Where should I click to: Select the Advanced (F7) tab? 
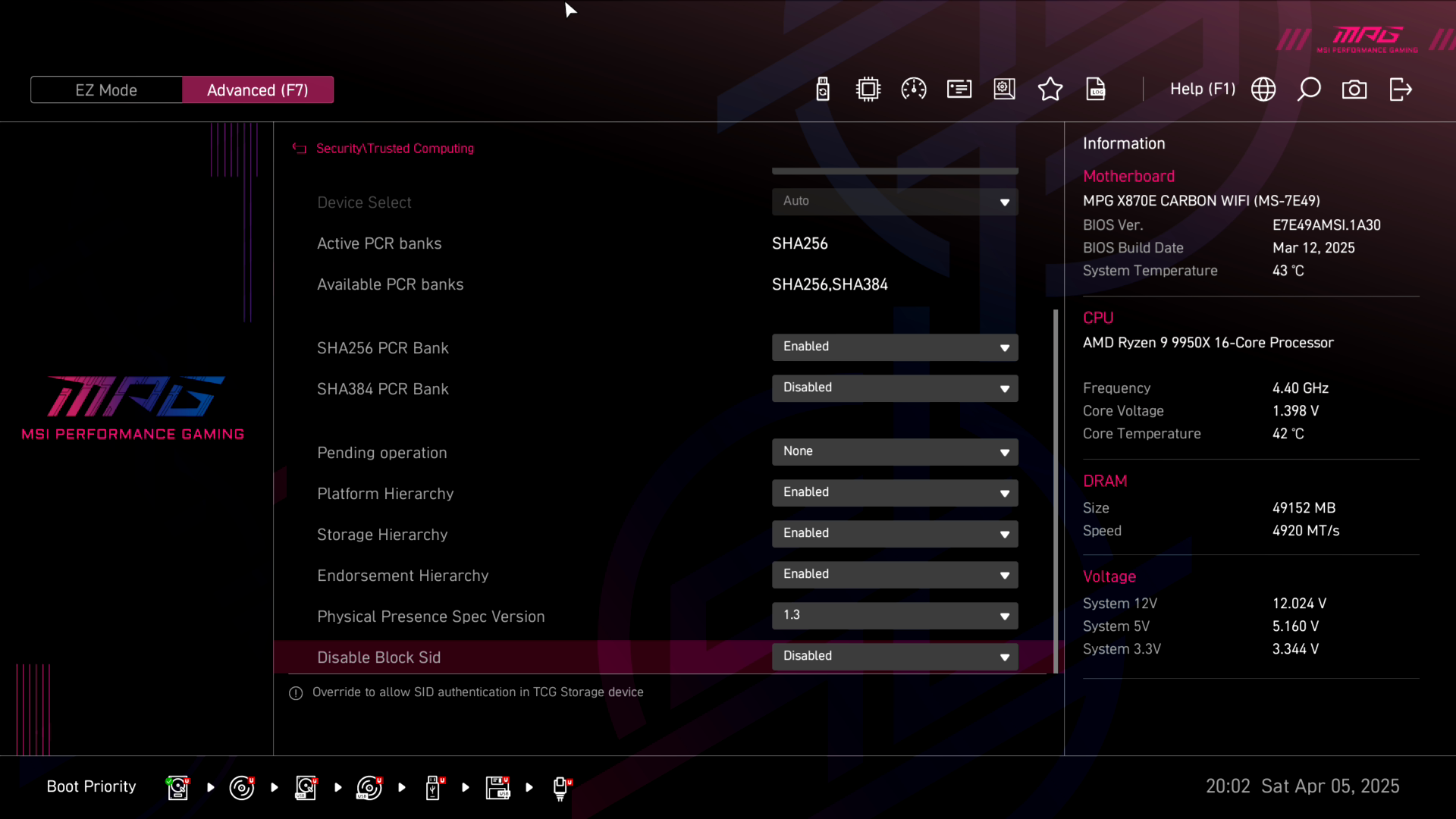(258, 89)
